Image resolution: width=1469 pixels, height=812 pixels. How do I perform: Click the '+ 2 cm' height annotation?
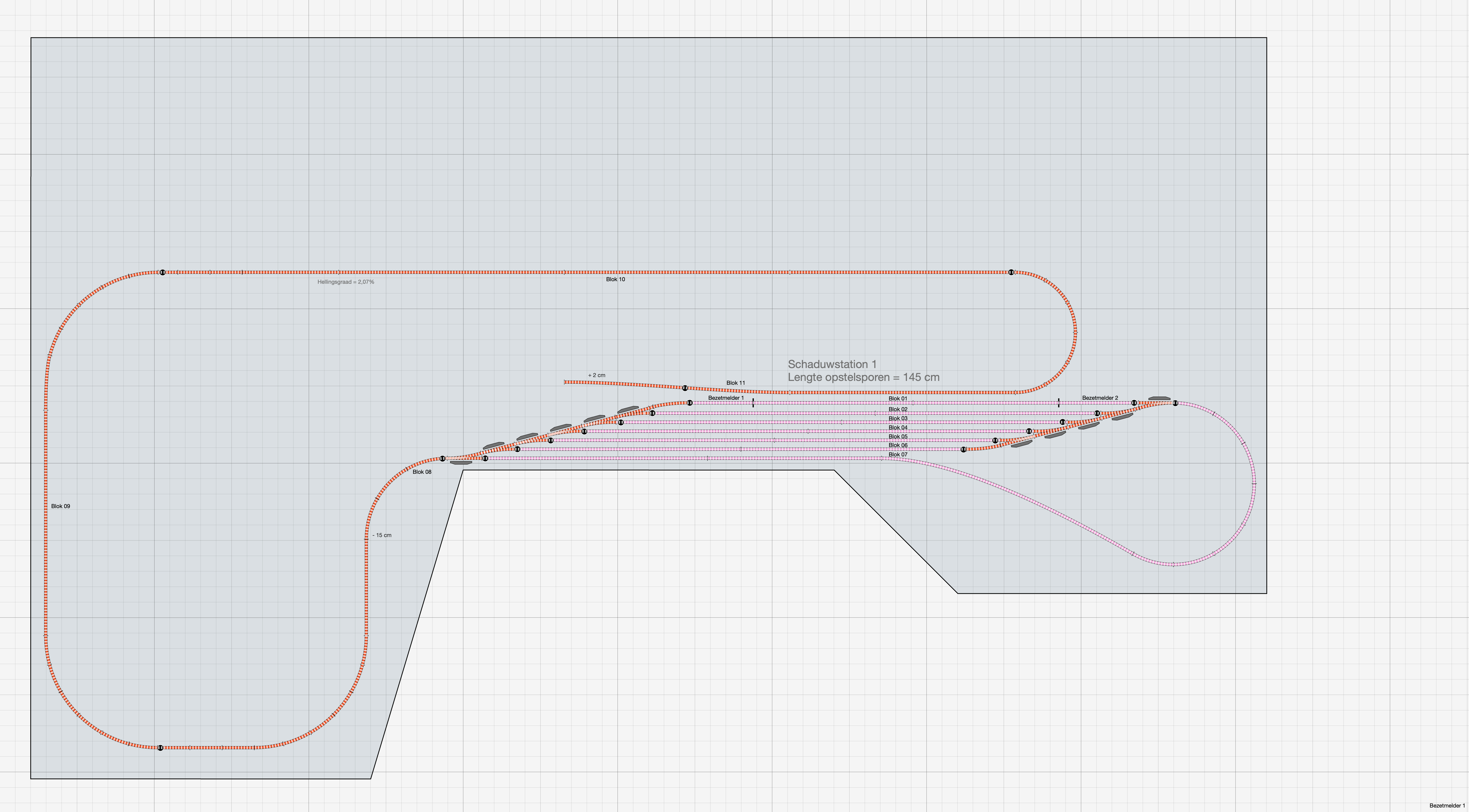tap(597, 375)
